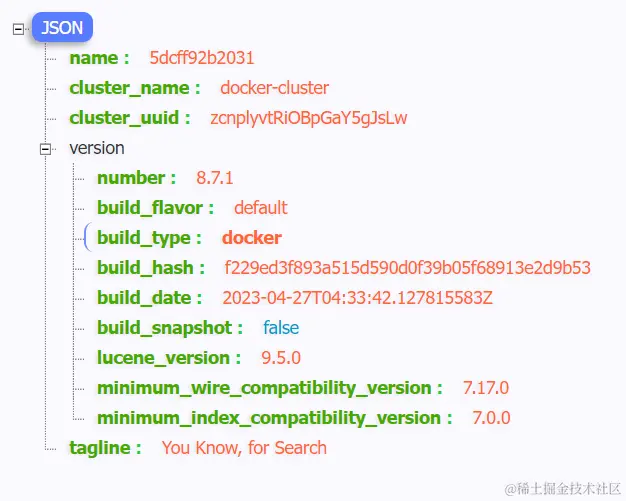Select the build_date timestamp value
This screenshot has height=501, width=626.
(x=357, y=298)
